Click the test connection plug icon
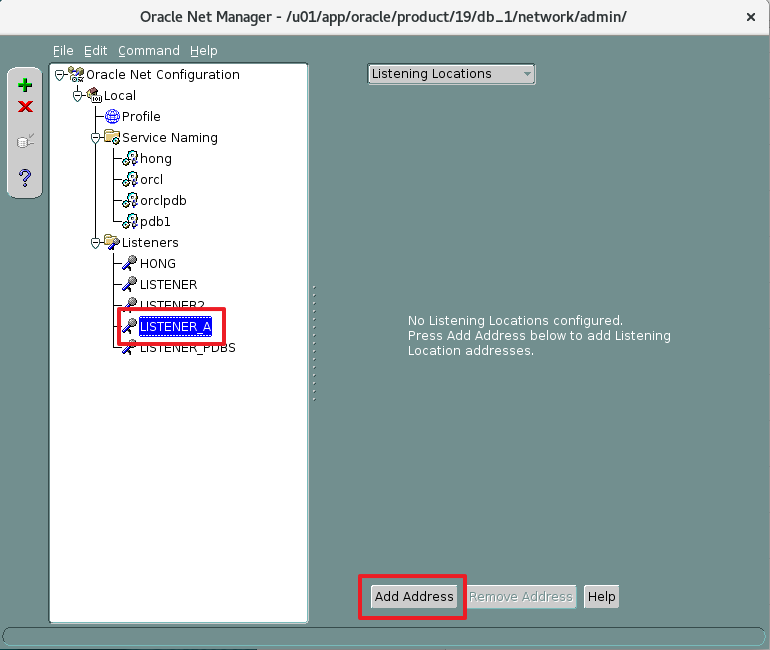770x650 pixels. (25, 141)
